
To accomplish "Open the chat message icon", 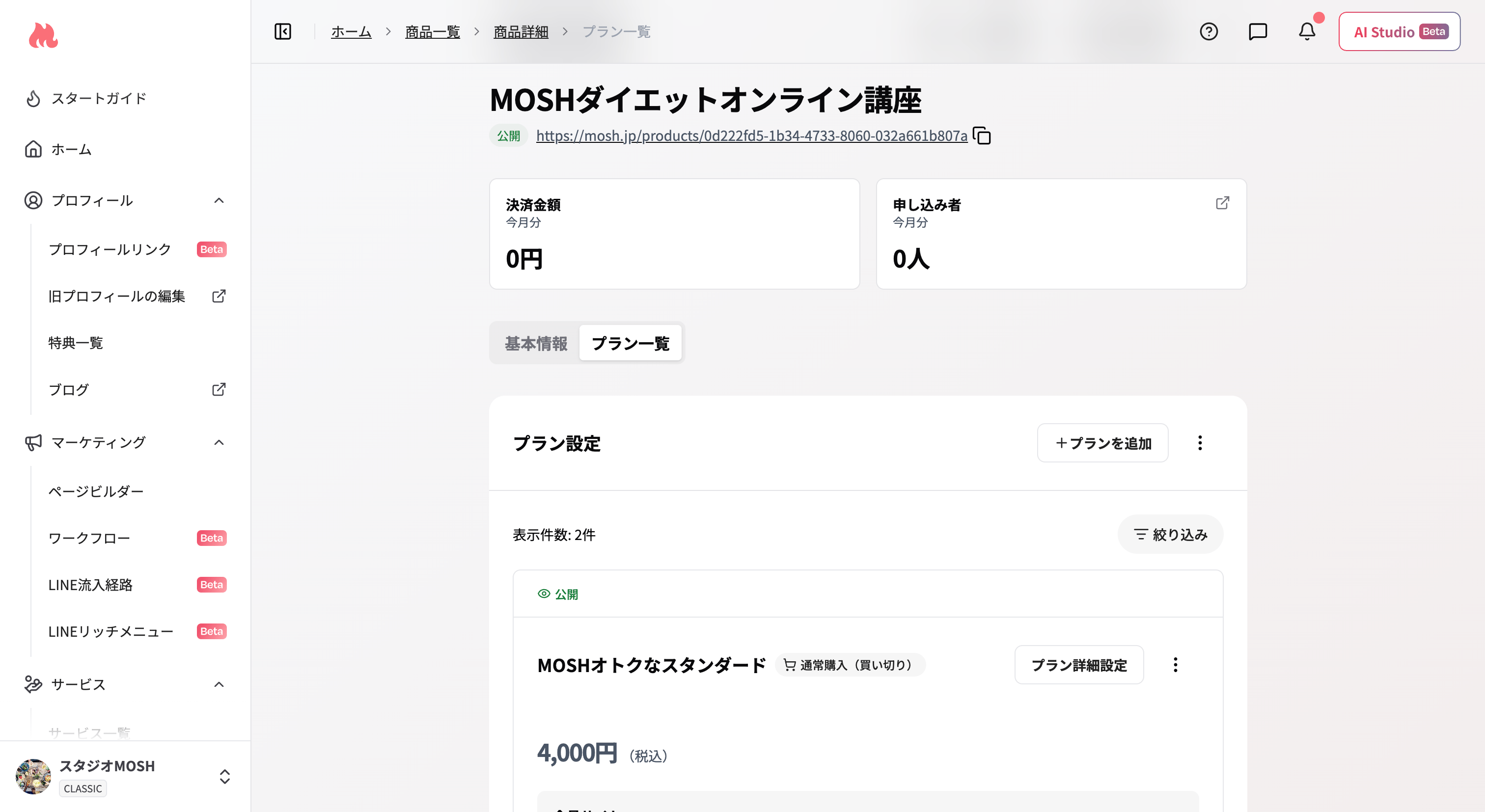I will [x=1257, y=32].
